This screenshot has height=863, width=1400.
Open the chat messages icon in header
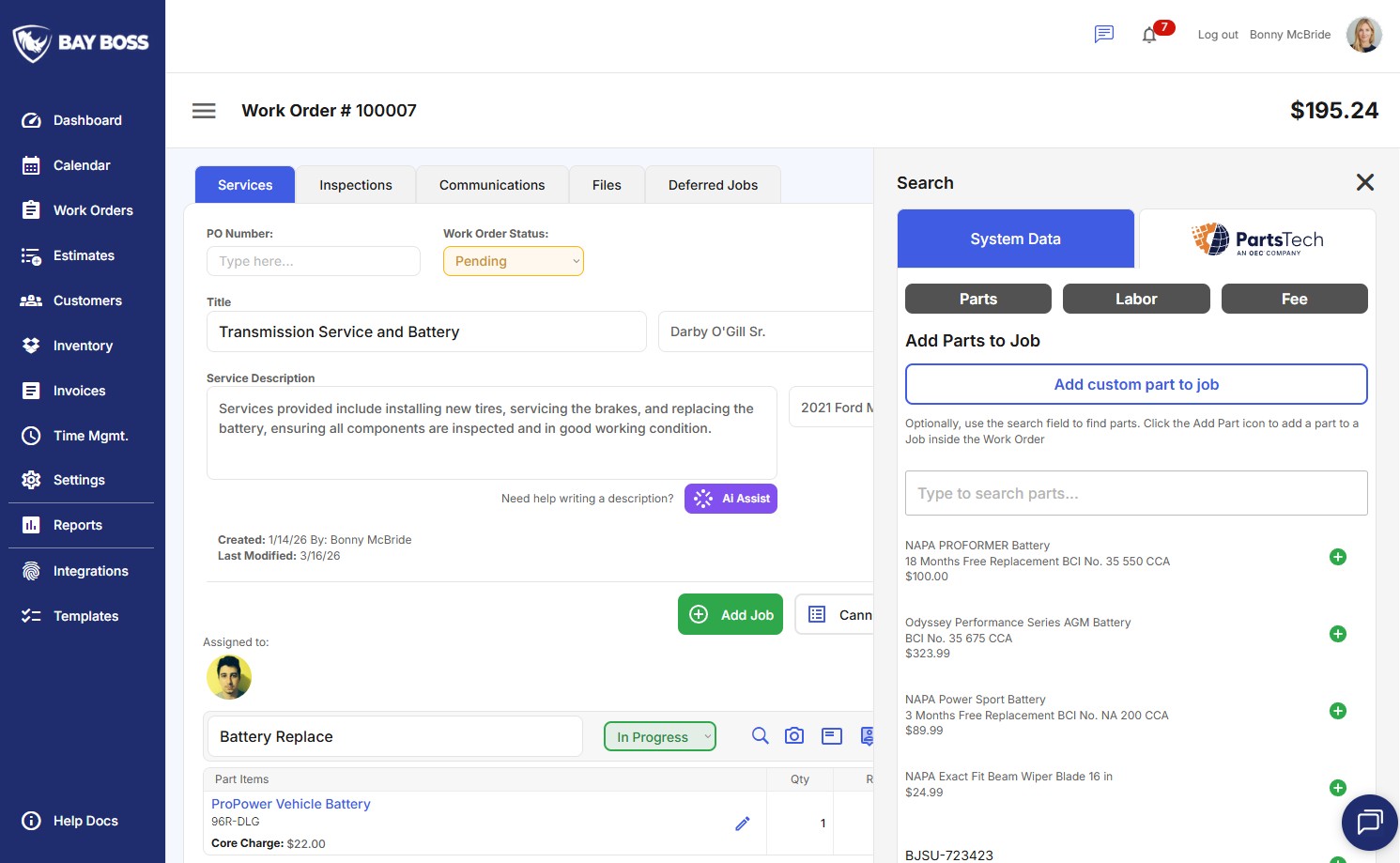[x=1103, y=34]
